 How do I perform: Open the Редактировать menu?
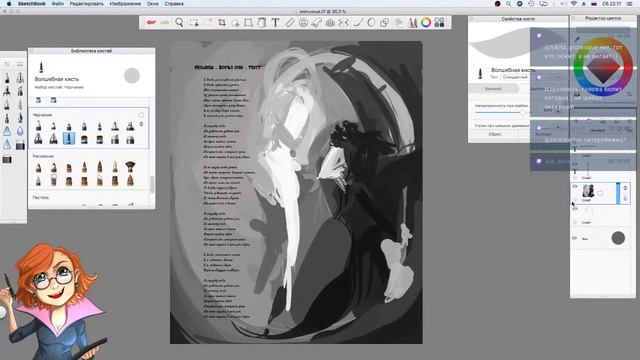(87, 4)
